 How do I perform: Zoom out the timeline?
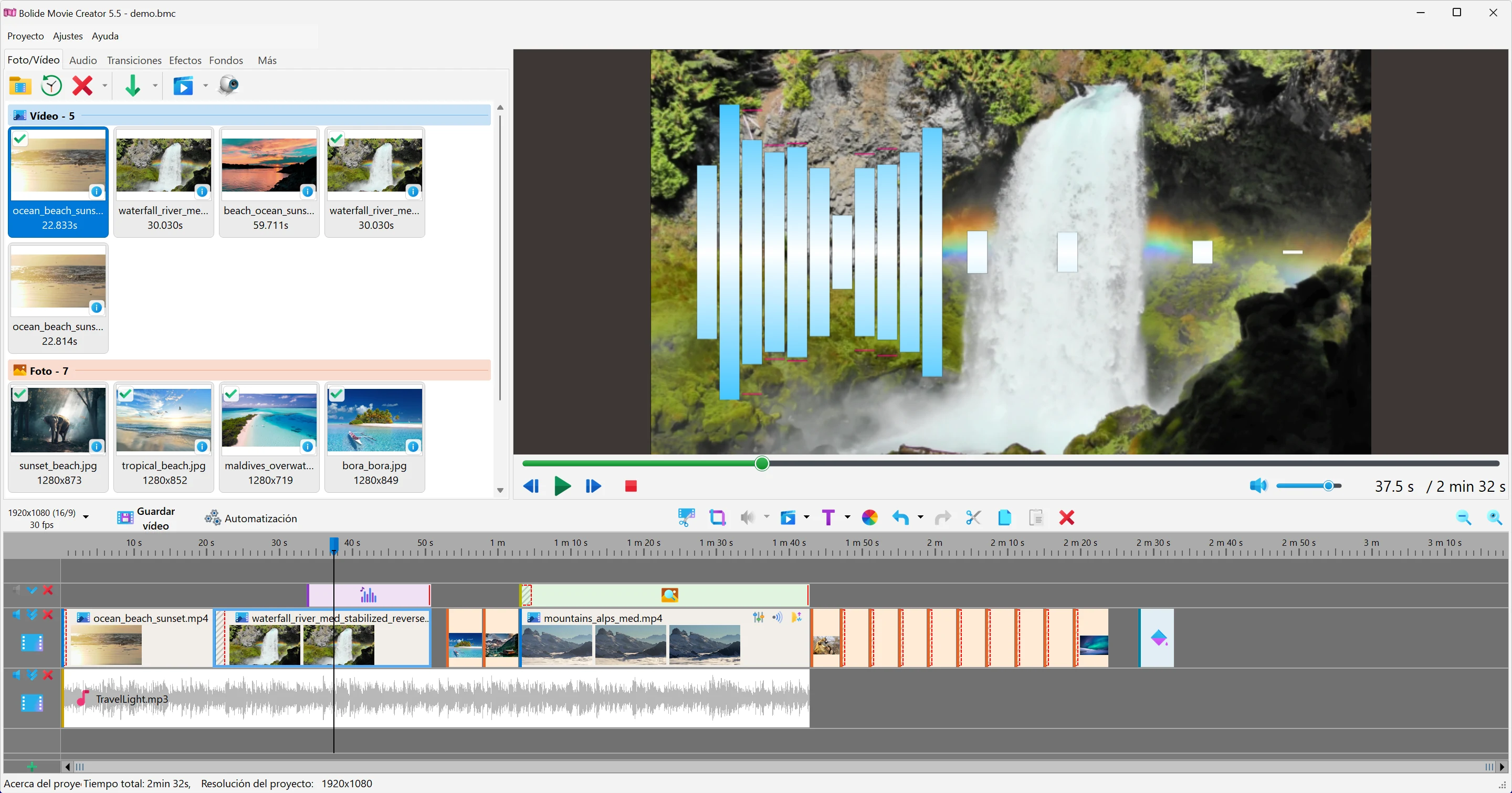click(1463, 517)
